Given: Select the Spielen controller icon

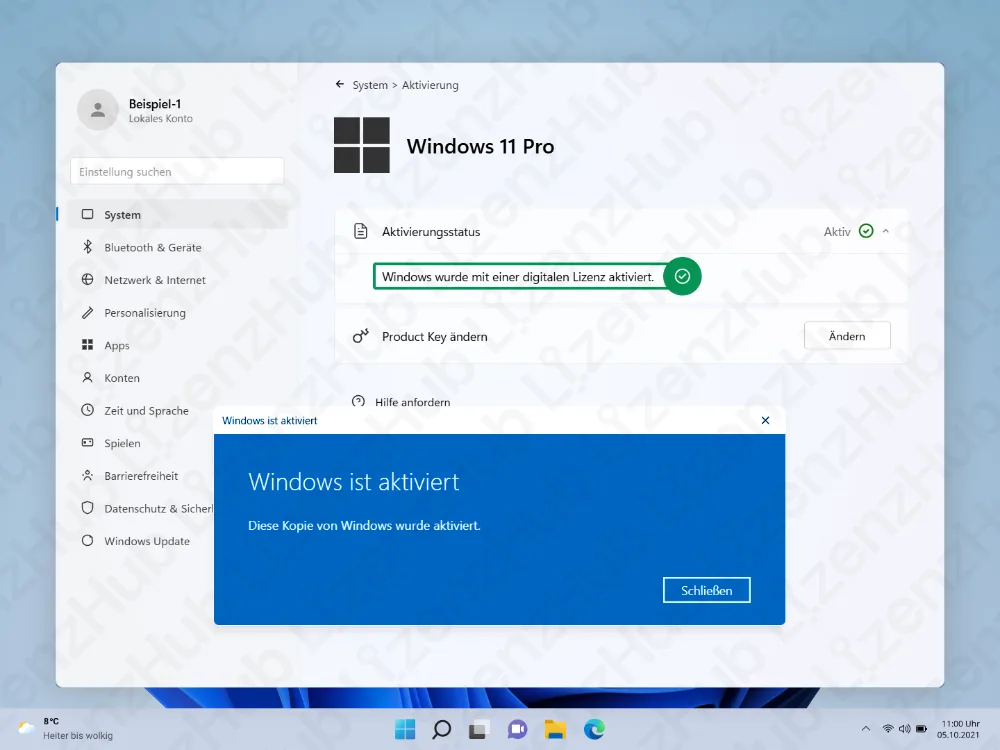Looking at the screenshot, I should (x=89, y=443).
